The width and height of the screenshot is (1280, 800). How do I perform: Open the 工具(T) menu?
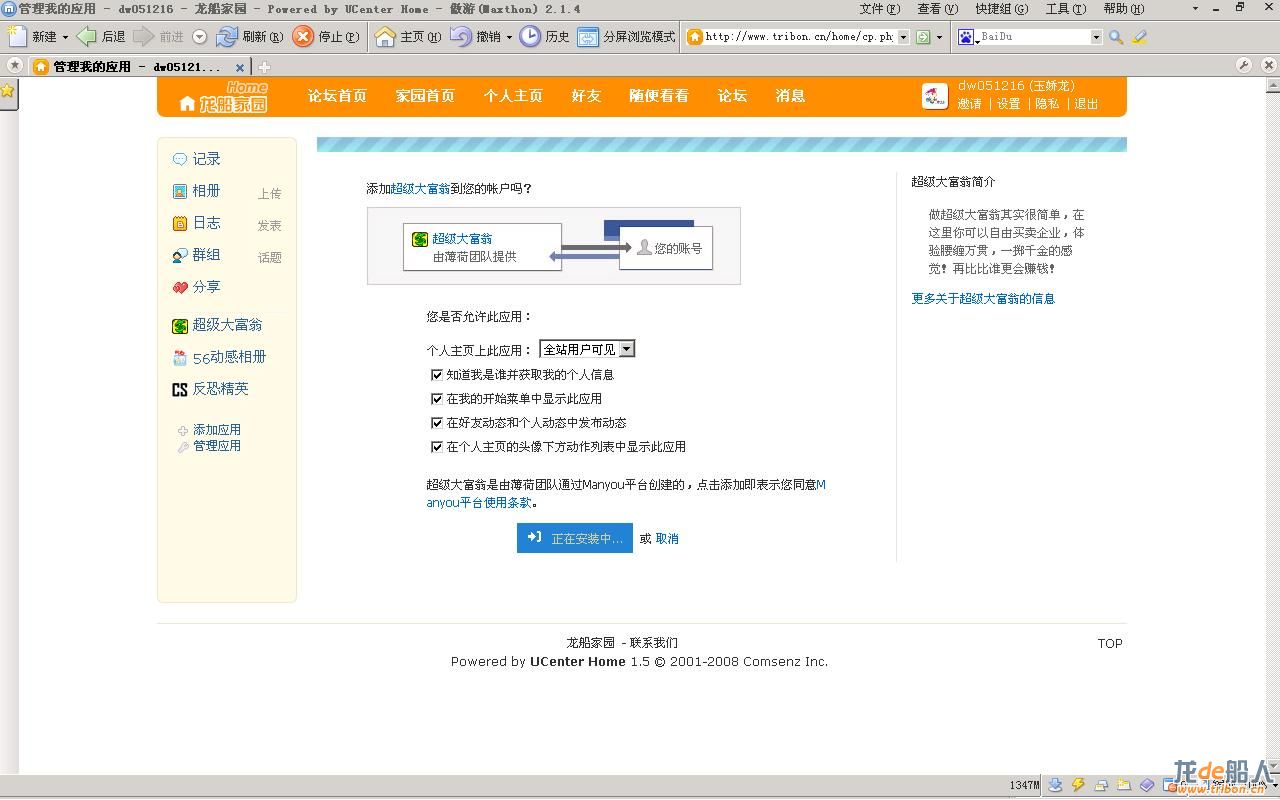point(1065,9)
